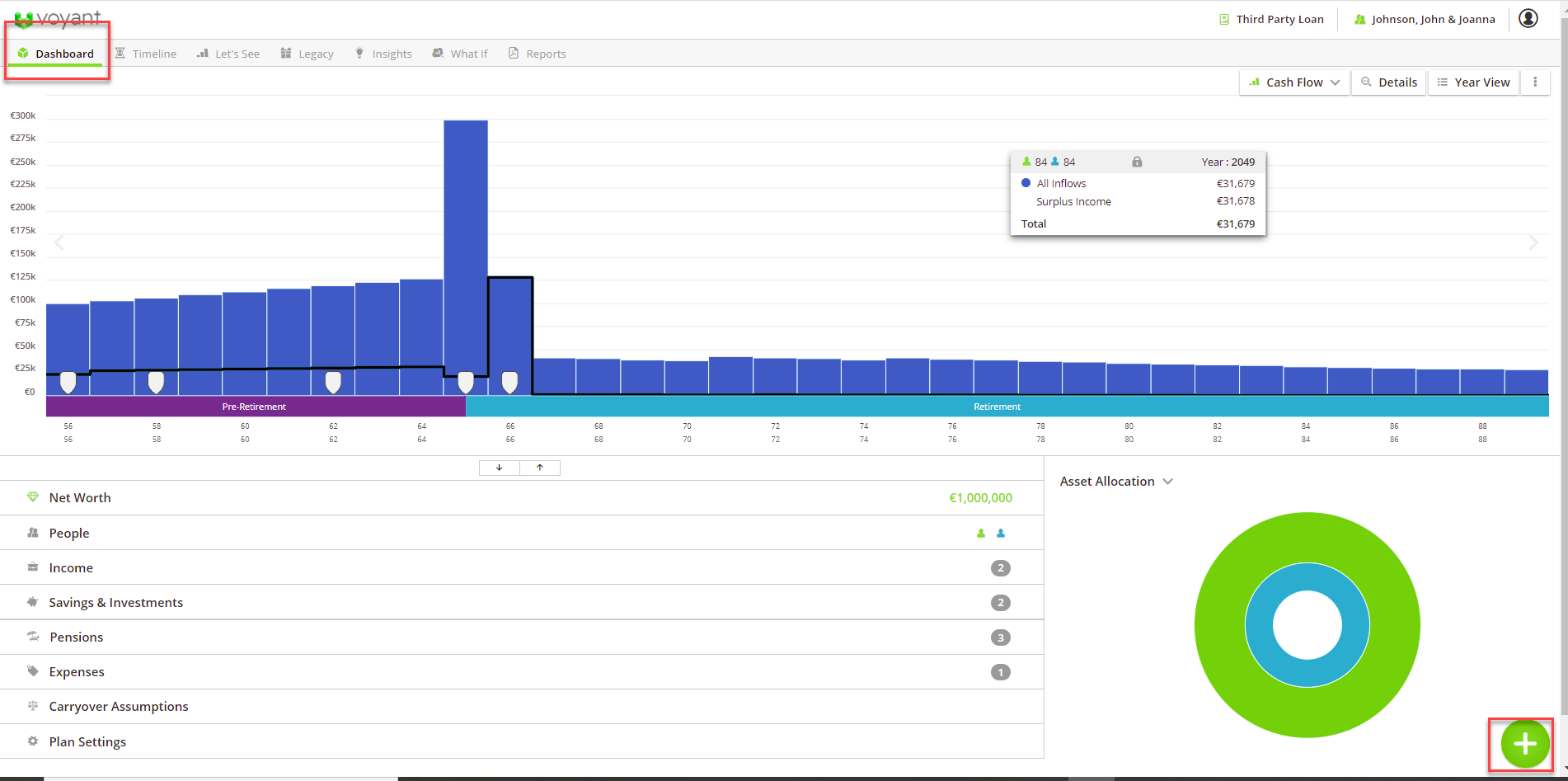Click the Income count badge 2
1568x781 pixels.
[1001, 567]
